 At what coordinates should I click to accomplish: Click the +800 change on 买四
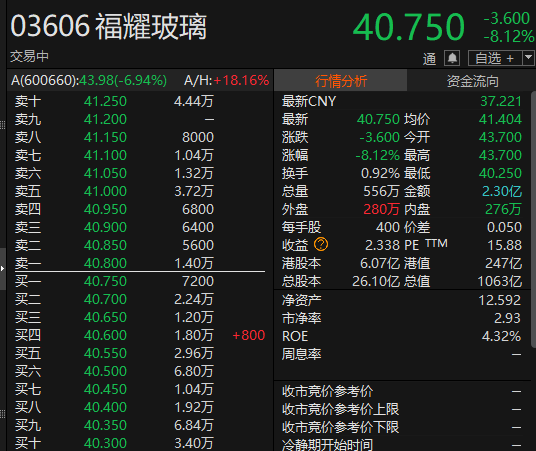249,335
